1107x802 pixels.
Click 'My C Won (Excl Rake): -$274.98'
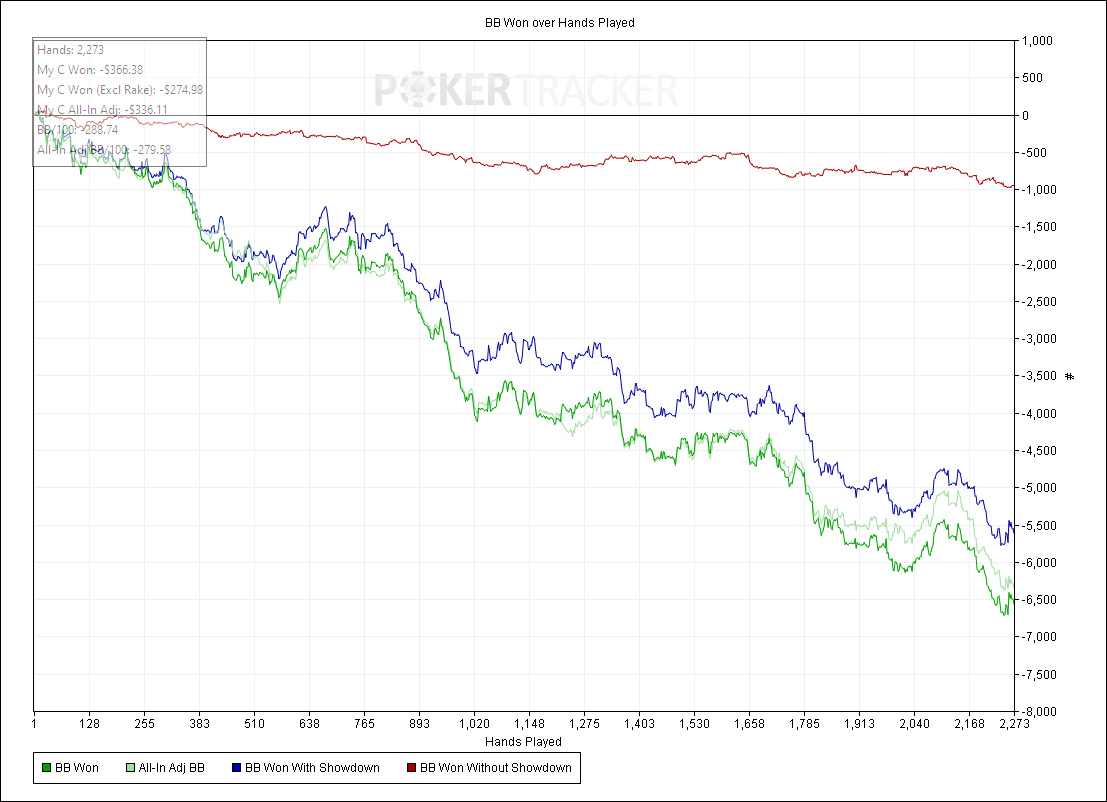120,90
